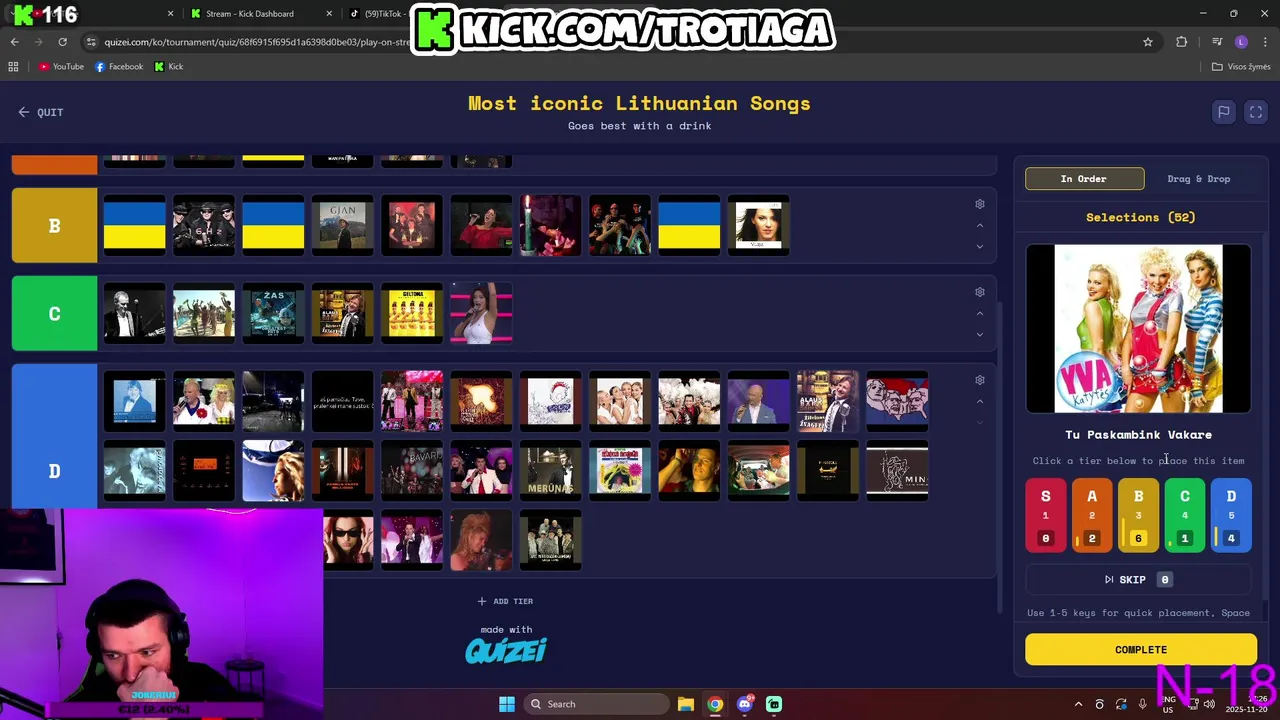The height and width of the screenshot is (720, 1280).
Task: Open Discord from taskbar
Action: click(x=745, y=704)
